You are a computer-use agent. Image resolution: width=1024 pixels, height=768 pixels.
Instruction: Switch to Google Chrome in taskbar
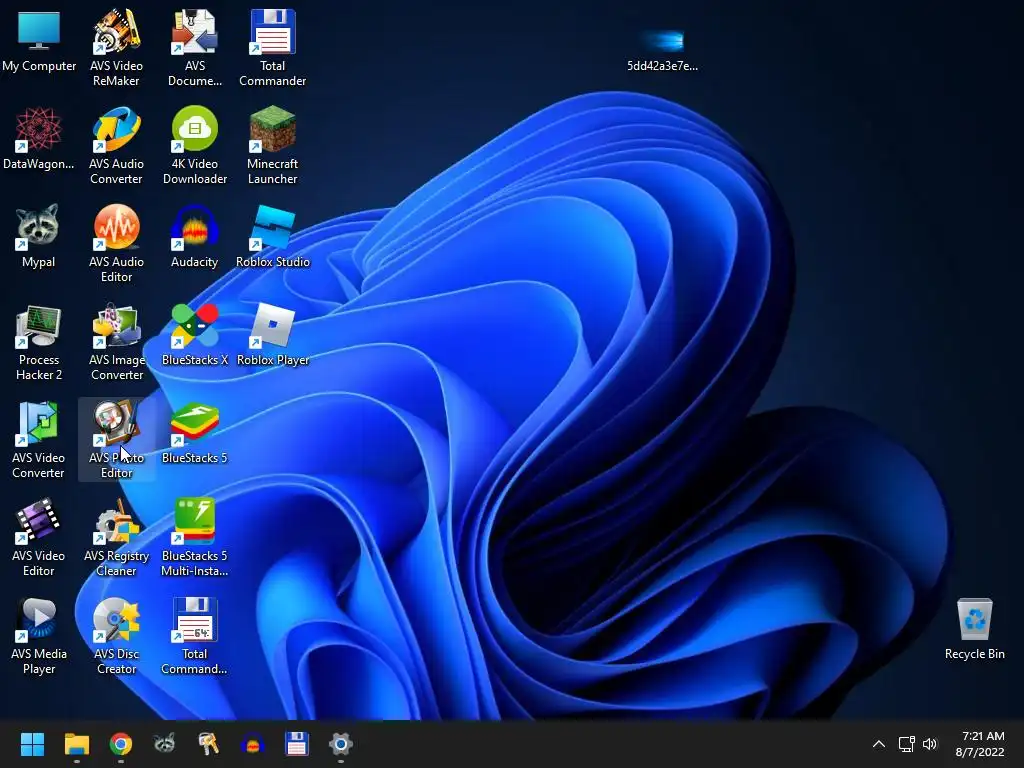tap(121, 744)
